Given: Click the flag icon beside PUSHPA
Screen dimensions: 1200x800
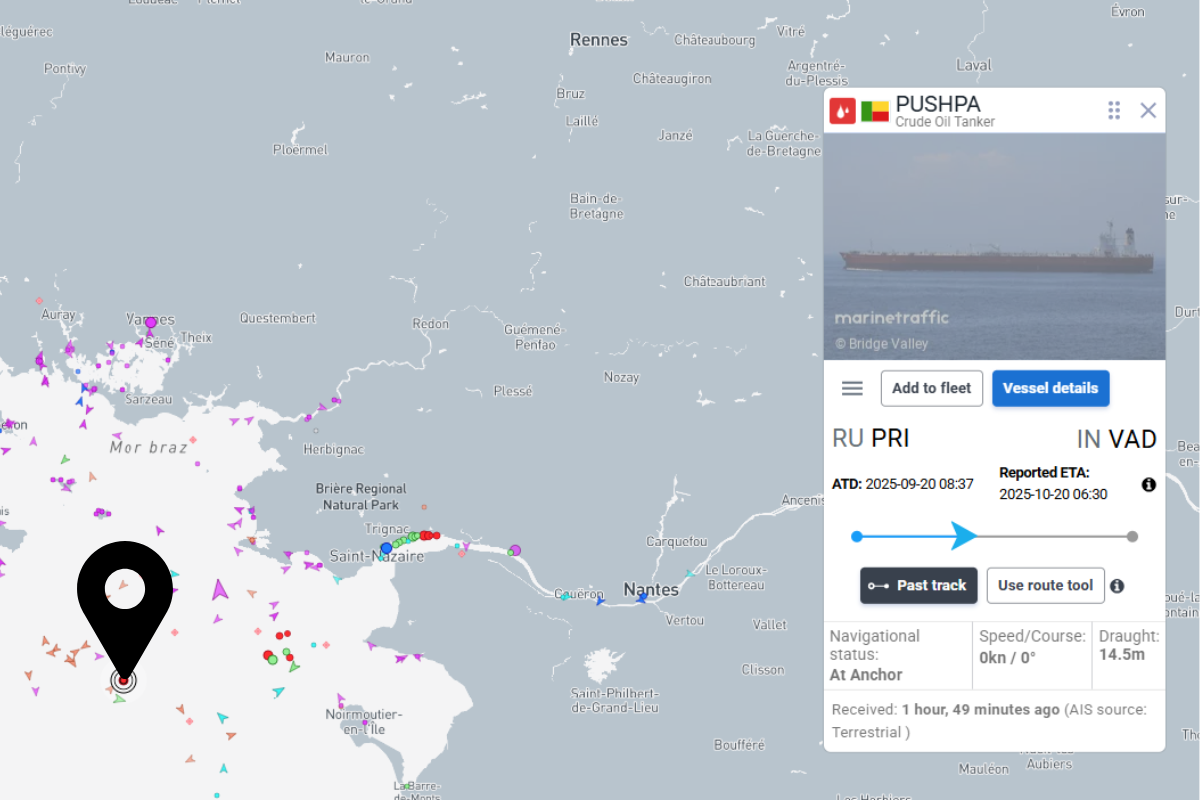Looking at the screenshot, I should 875,111.
